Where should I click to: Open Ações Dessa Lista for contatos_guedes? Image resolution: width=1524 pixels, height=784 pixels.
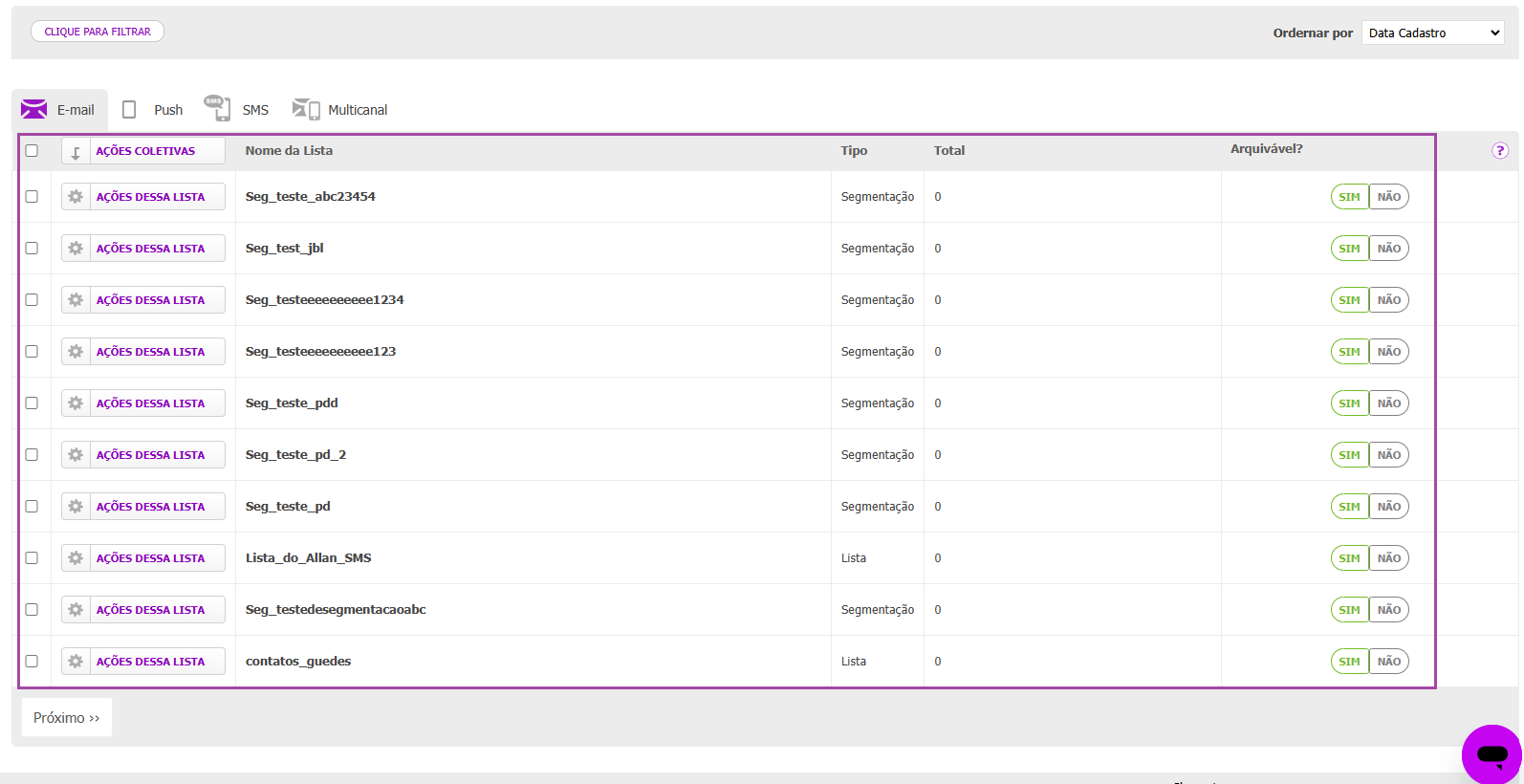(143, 662)
